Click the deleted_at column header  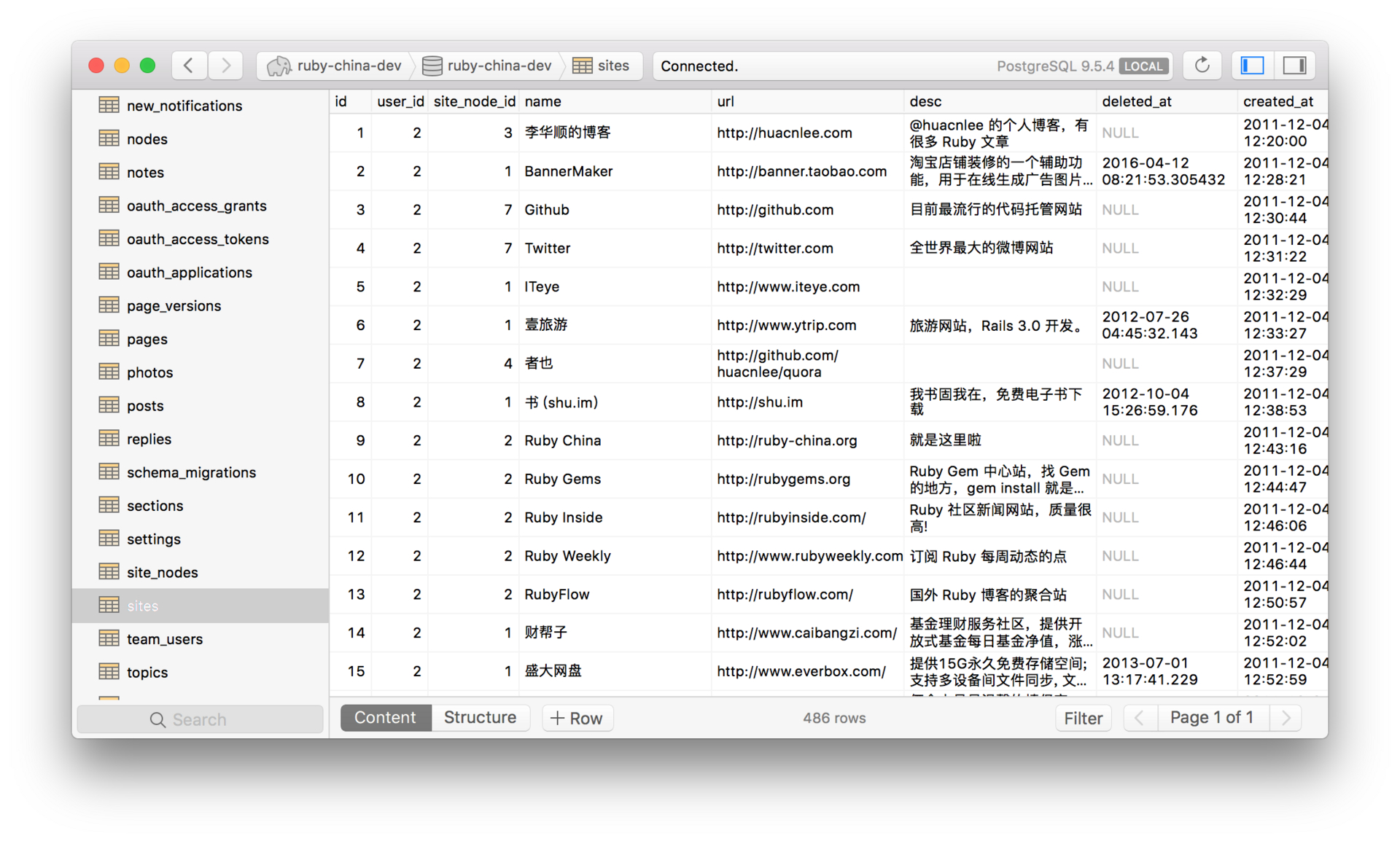1167,101
